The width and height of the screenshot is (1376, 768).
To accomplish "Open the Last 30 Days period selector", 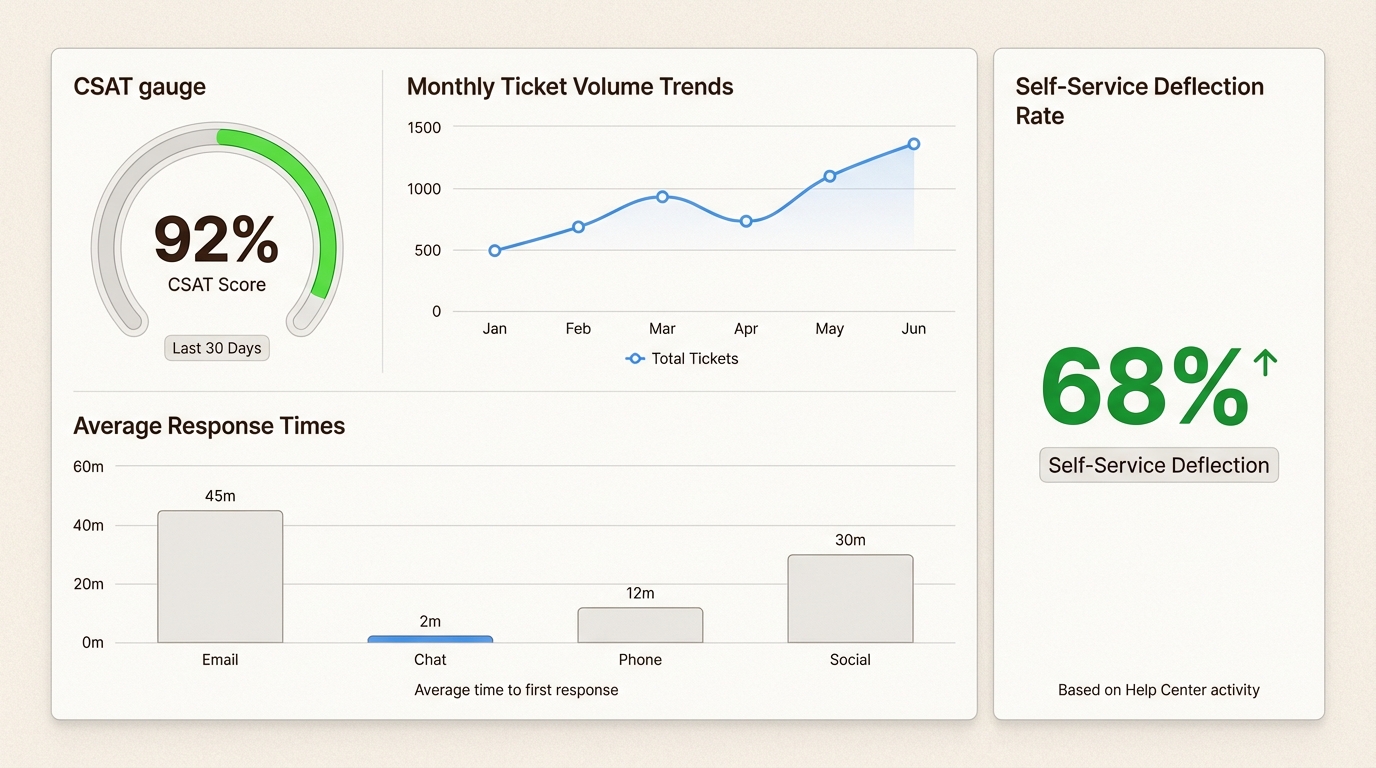I will click(x=217, y=348).
